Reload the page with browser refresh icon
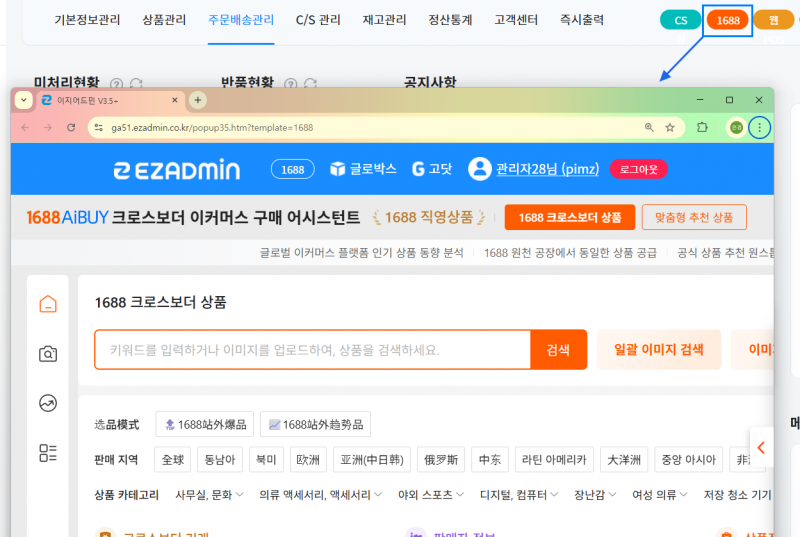 [x=71, y=128]
